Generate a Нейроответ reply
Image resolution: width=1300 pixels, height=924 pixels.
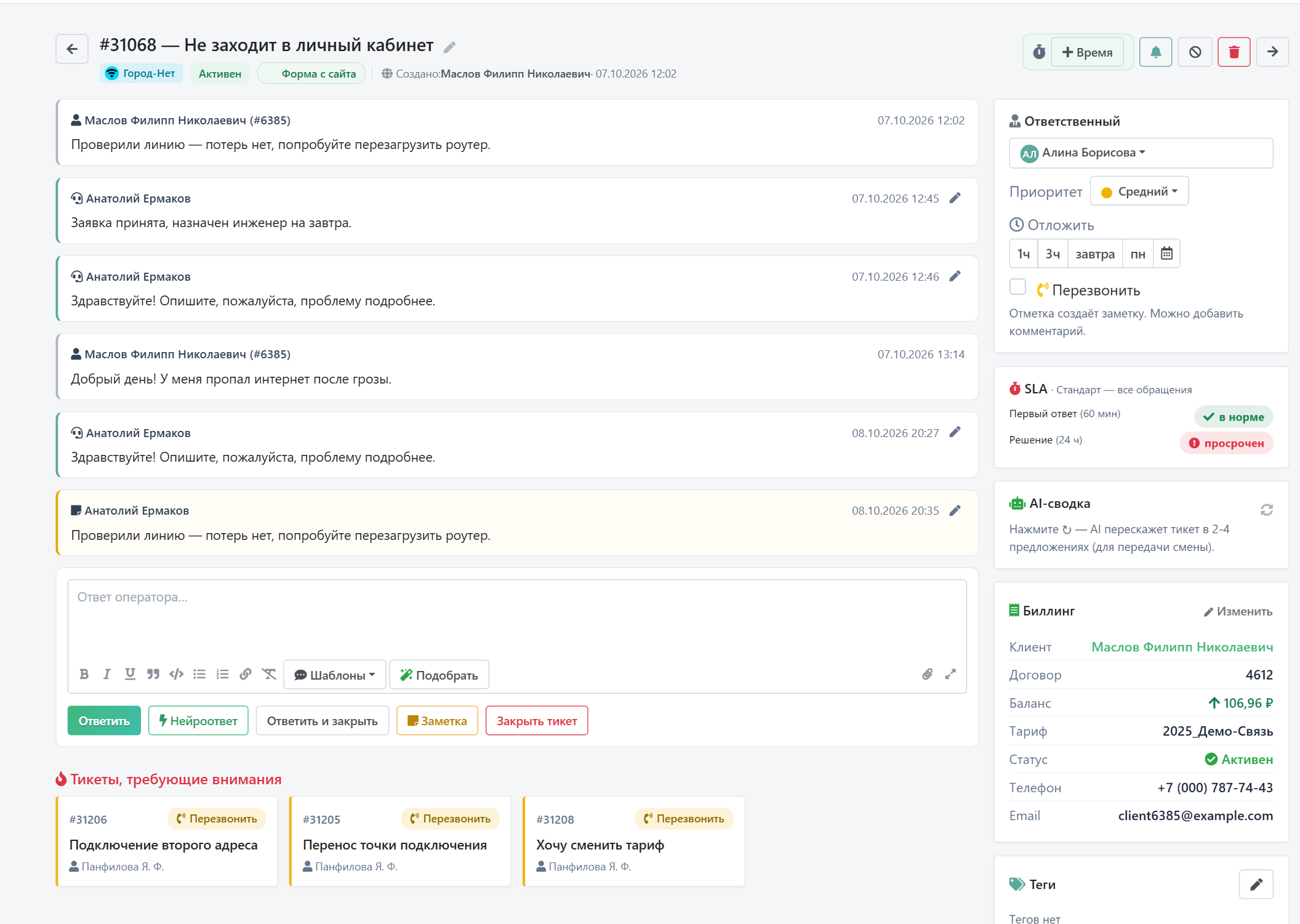click(198, 720)
